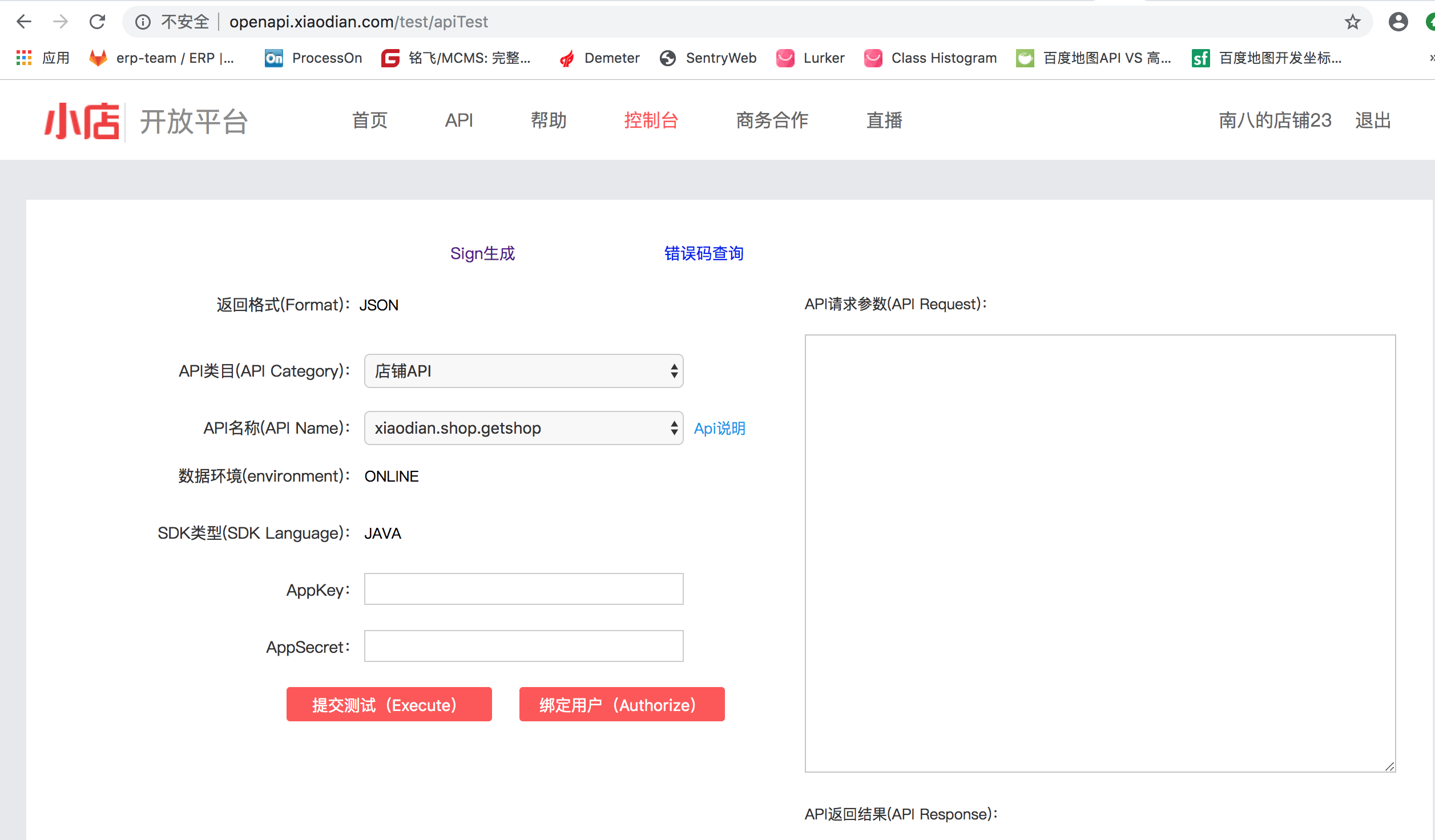Click inside the API Request textarea
1435x840 pixels.
click(1100, 554)
